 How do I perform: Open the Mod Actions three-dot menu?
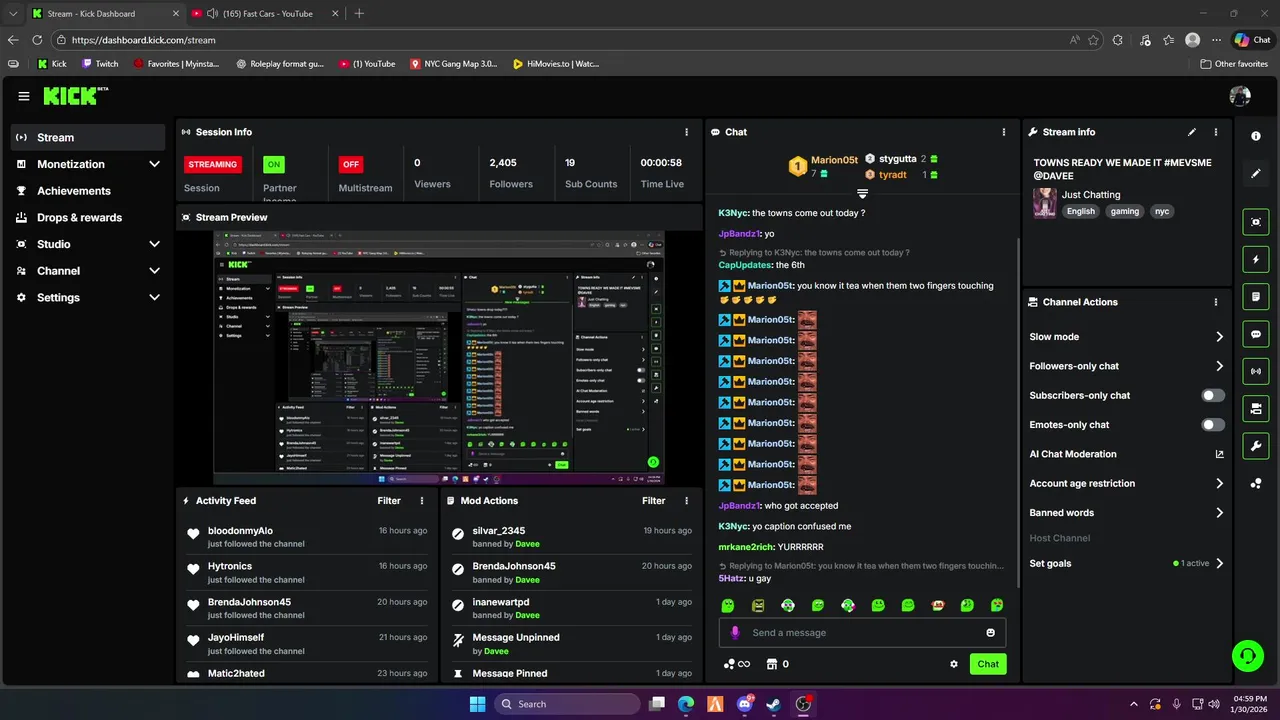[x=686, y=501]
